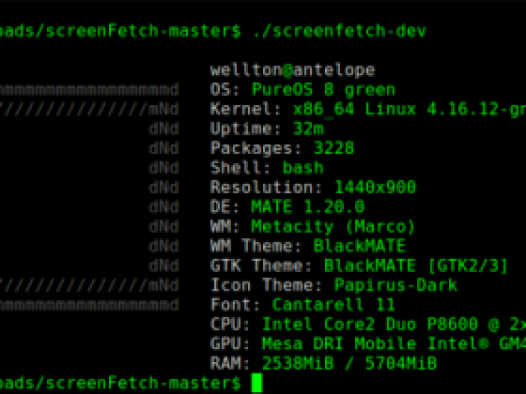Click the Font Cantarell 11 value
526x394 pixels.
point(333,305)
